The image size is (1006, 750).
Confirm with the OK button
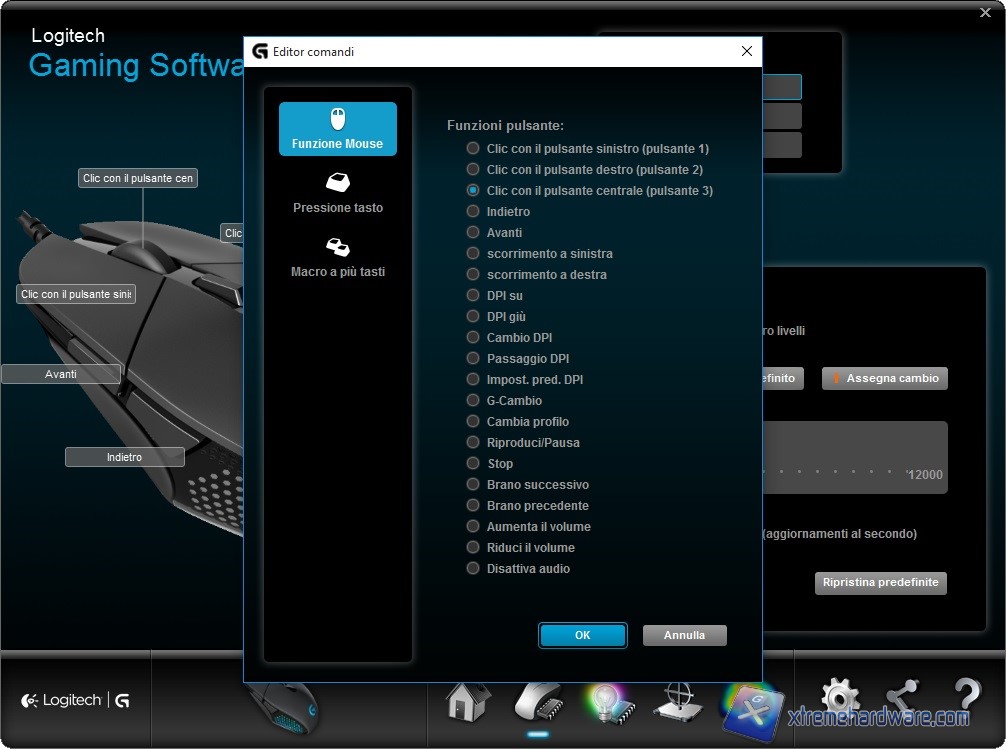pyautogui.click(x=582, y=635)
